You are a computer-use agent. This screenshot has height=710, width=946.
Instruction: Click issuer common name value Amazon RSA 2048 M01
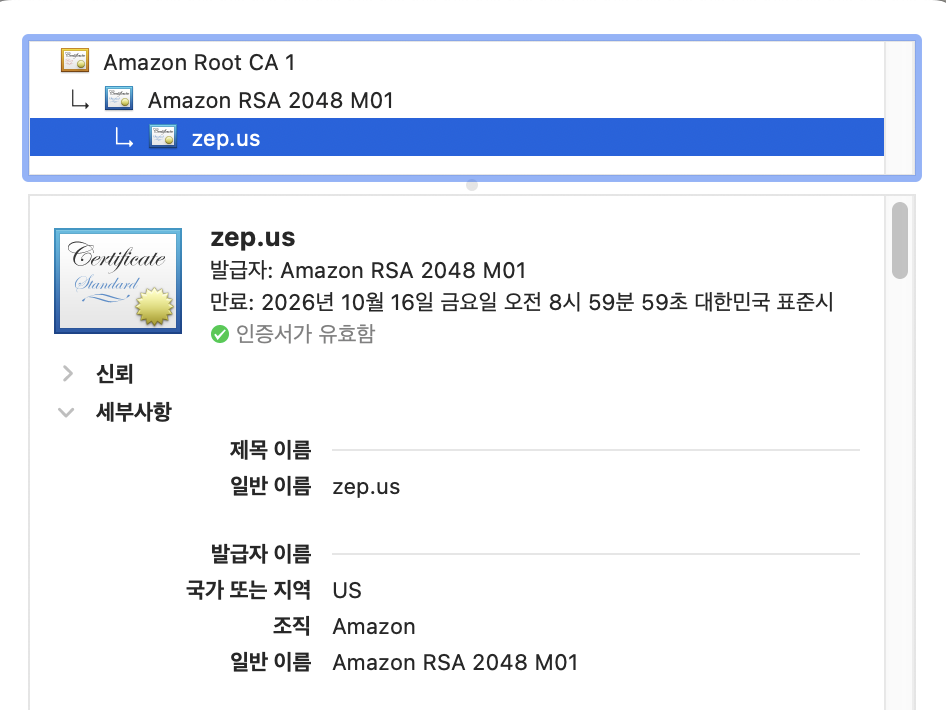[456, 662]
